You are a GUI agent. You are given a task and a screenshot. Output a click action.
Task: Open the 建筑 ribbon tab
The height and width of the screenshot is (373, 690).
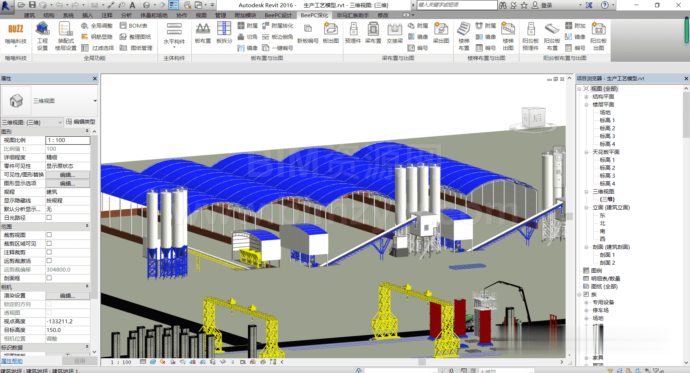pos(29,15)
